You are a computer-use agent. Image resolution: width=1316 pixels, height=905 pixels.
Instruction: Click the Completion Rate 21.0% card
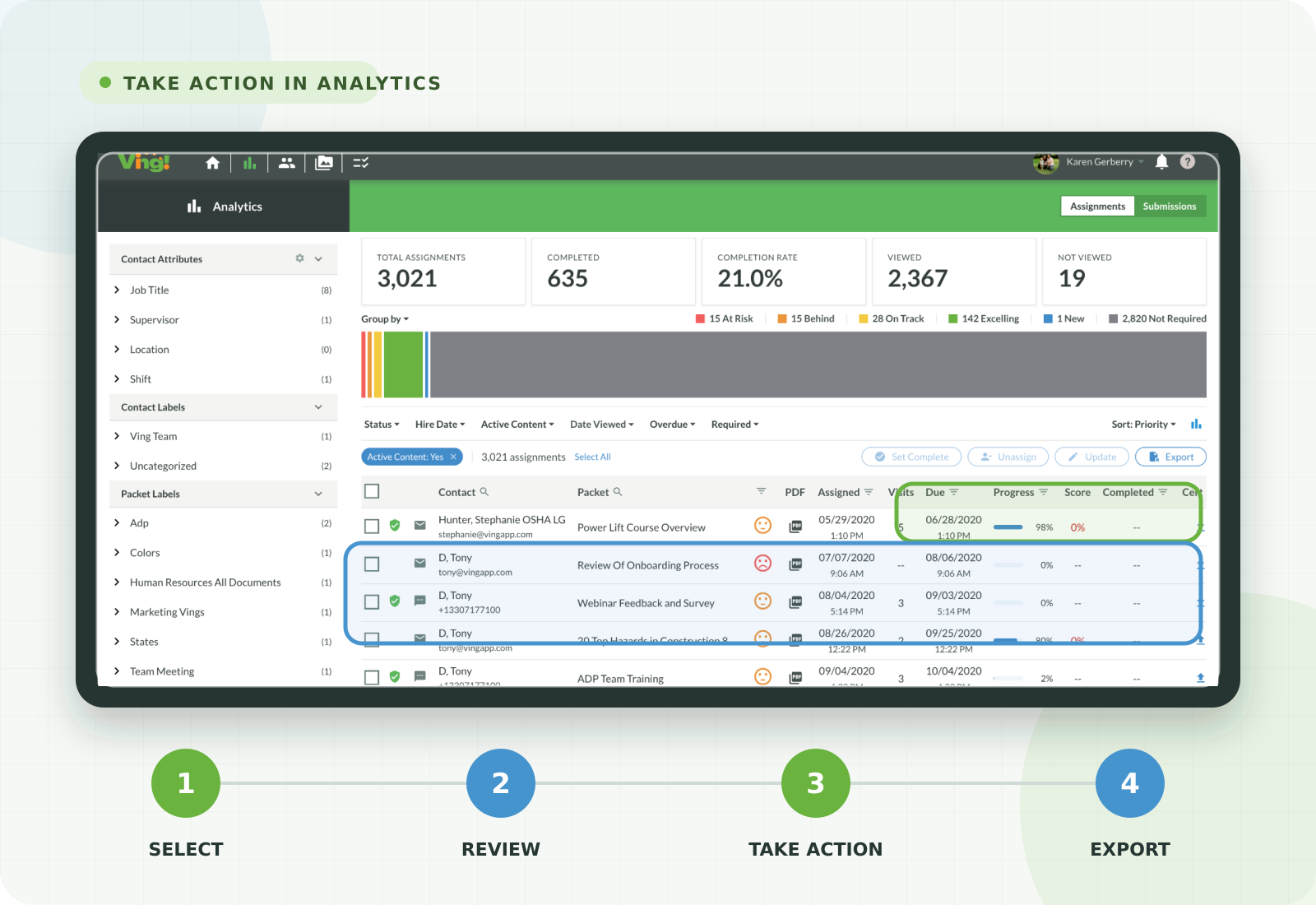pyautogui.click(x=784, y=271)
